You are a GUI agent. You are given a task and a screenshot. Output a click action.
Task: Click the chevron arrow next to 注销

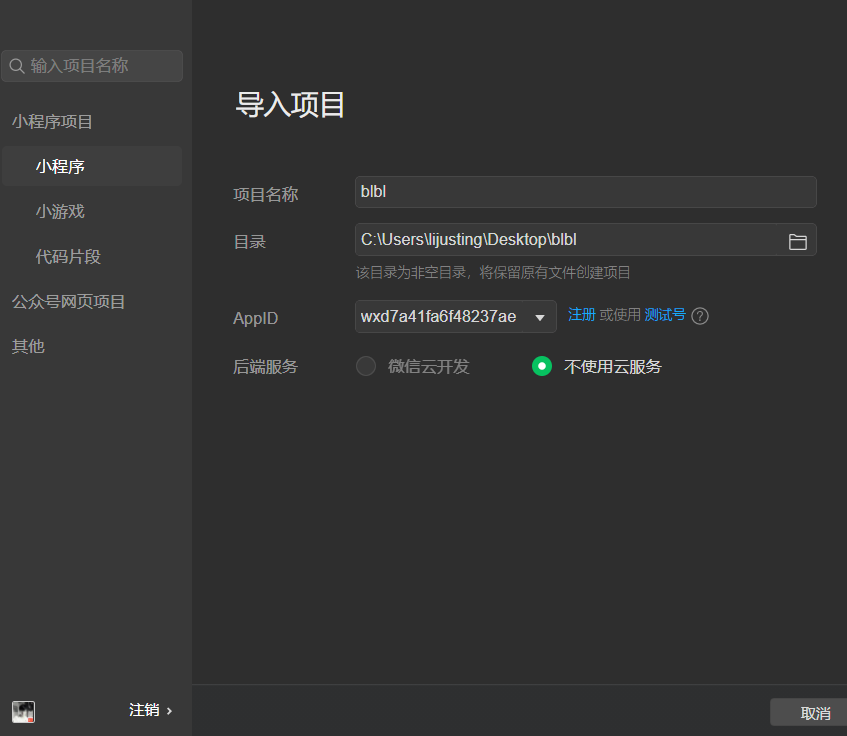tap(169, 711)
